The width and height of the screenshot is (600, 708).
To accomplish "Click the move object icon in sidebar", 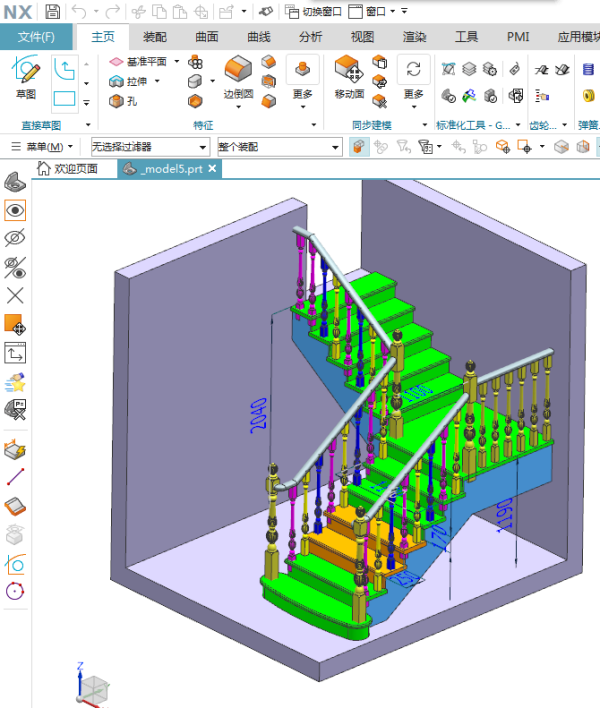I will [15, 325].
